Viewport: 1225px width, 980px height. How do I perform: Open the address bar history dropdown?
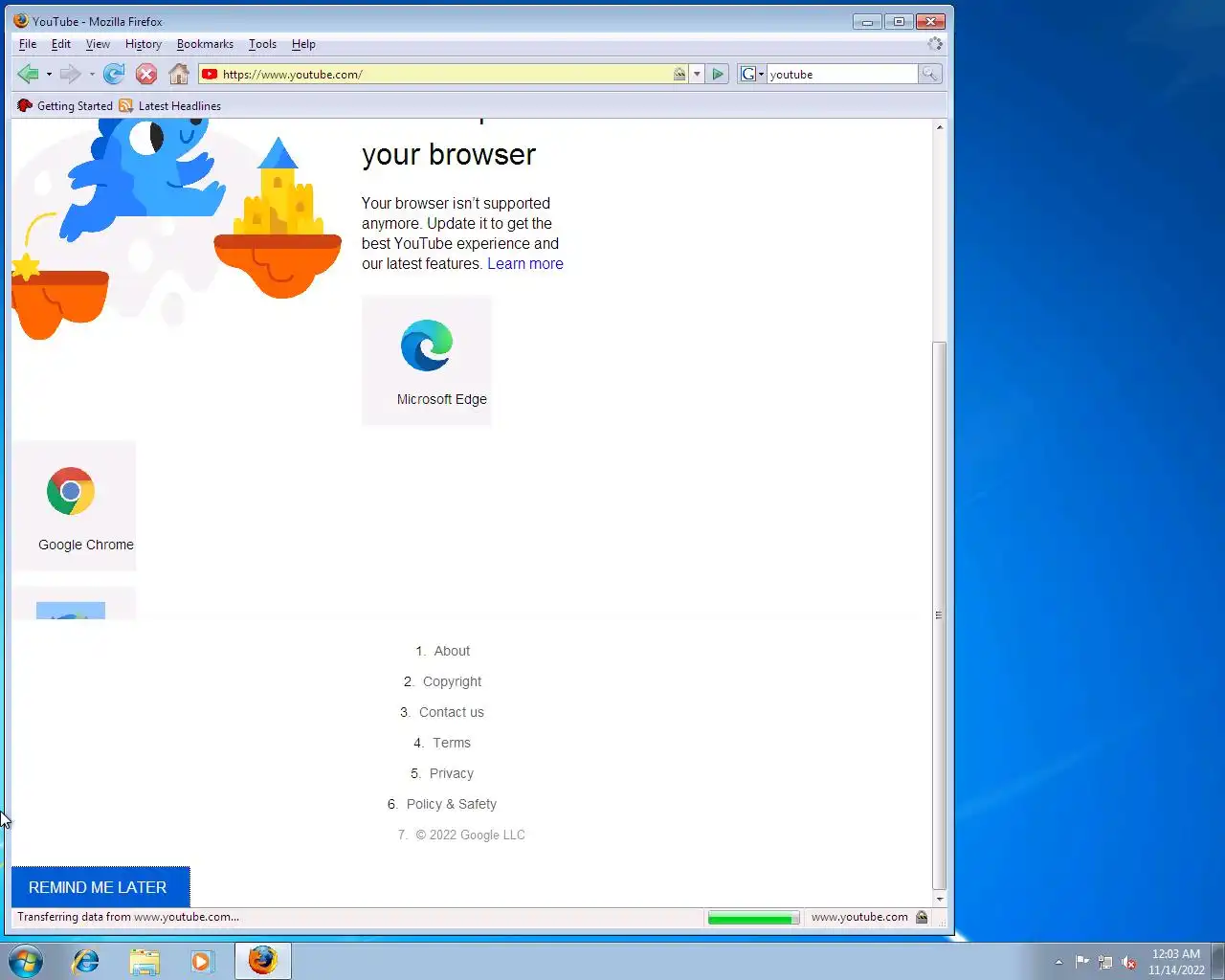click(697, 74)
